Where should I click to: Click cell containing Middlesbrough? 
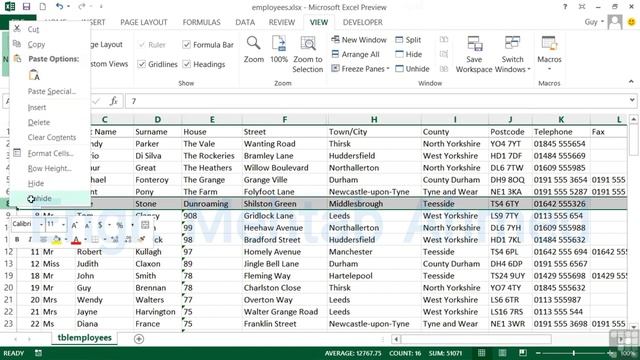[374, 204]
